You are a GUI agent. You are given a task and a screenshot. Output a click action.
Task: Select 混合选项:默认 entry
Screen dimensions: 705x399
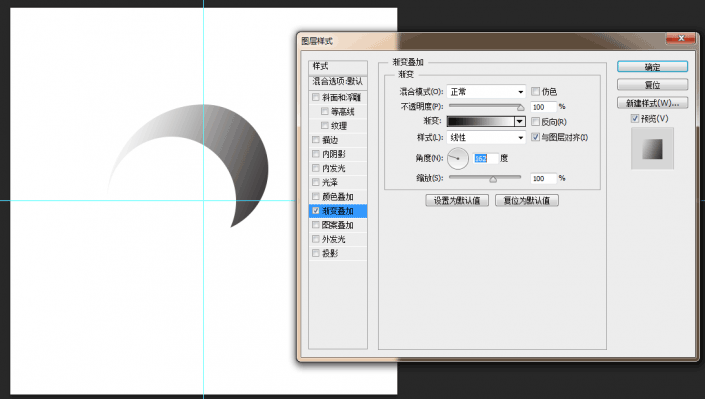pos(338,81)
